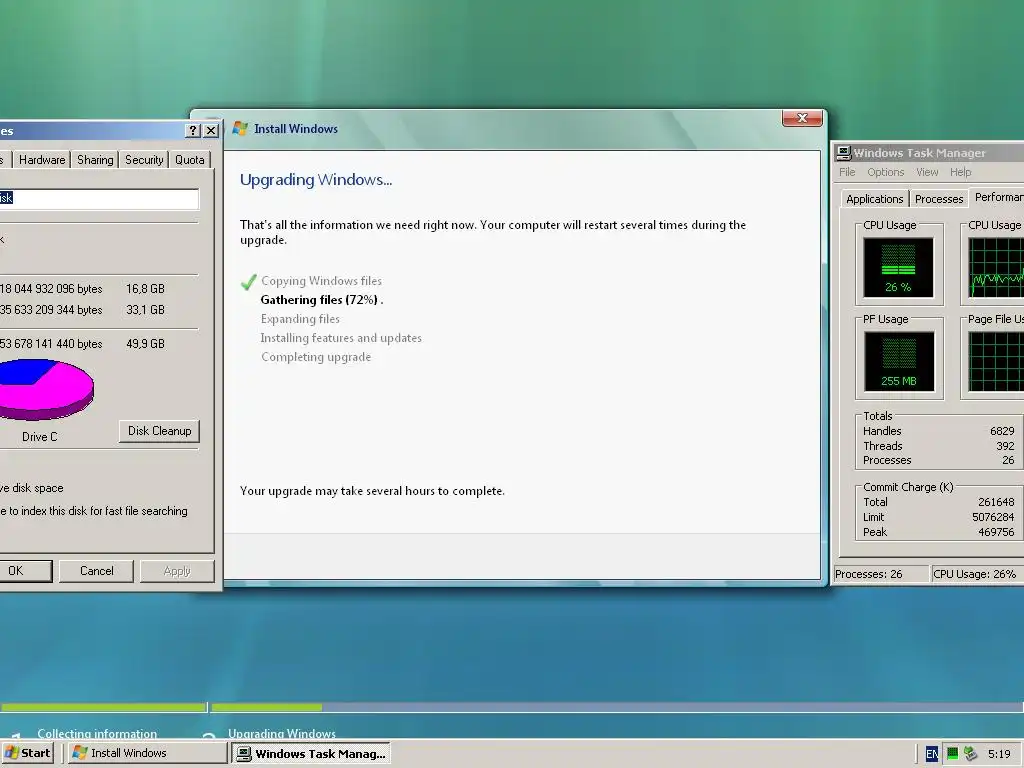This screenshot has height=768, width=1024.
Task: Click the CPU Usage 26 % gauge
Action: pos(898,268)
